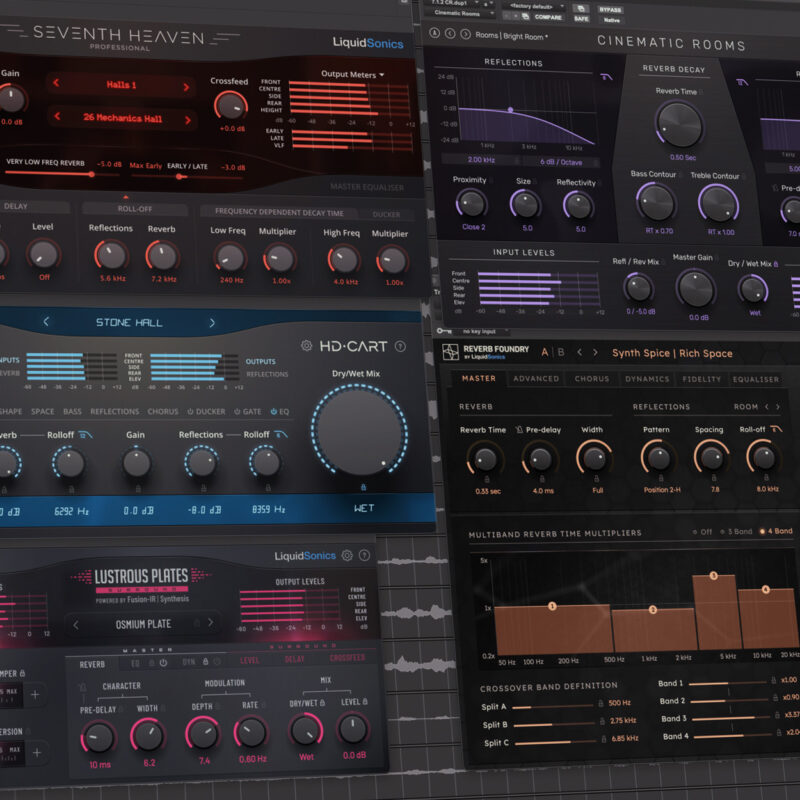Open Output Meters dropdown in Seventh Heaven
This screenshot has height=800, width=800.
coord(353,74)
